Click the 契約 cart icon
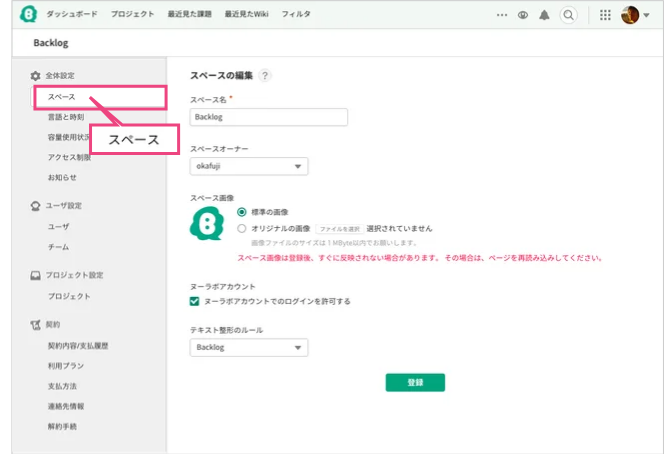665x454 pixels. [35, 325]
